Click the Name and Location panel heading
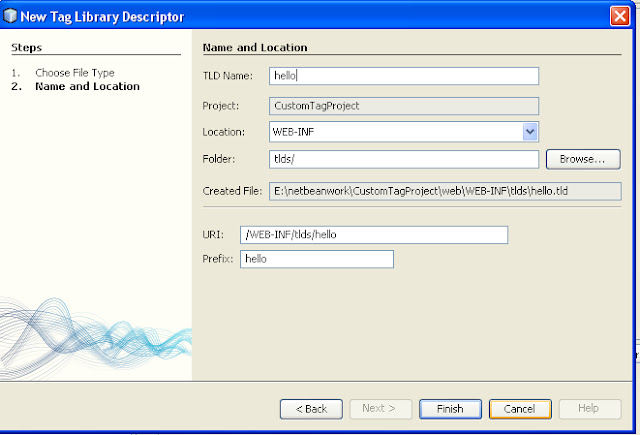Image resolution: width=640 pixels, height=435 pixels. 255,47
